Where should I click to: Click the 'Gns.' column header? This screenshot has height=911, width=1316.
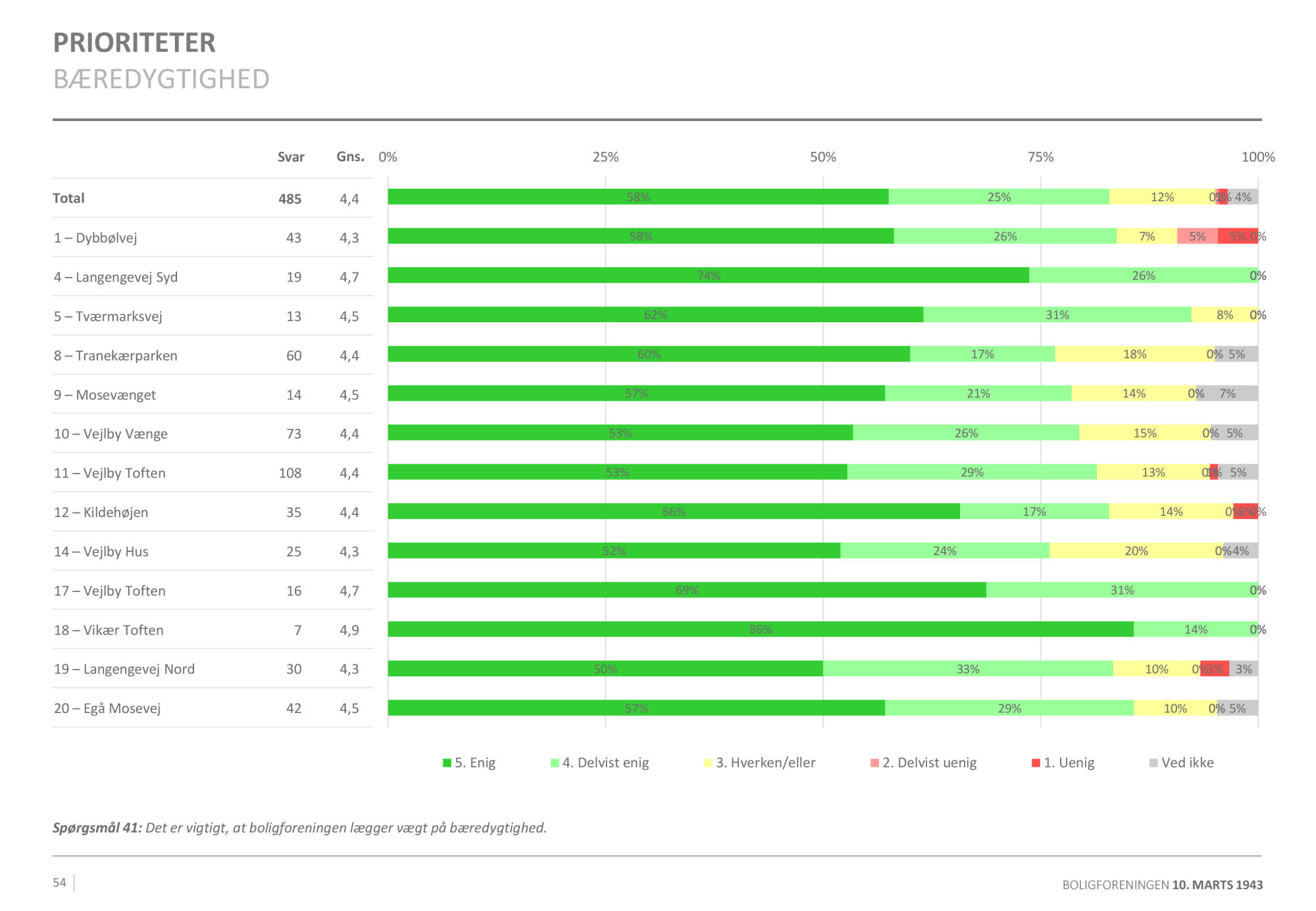(x=350, y=157)
